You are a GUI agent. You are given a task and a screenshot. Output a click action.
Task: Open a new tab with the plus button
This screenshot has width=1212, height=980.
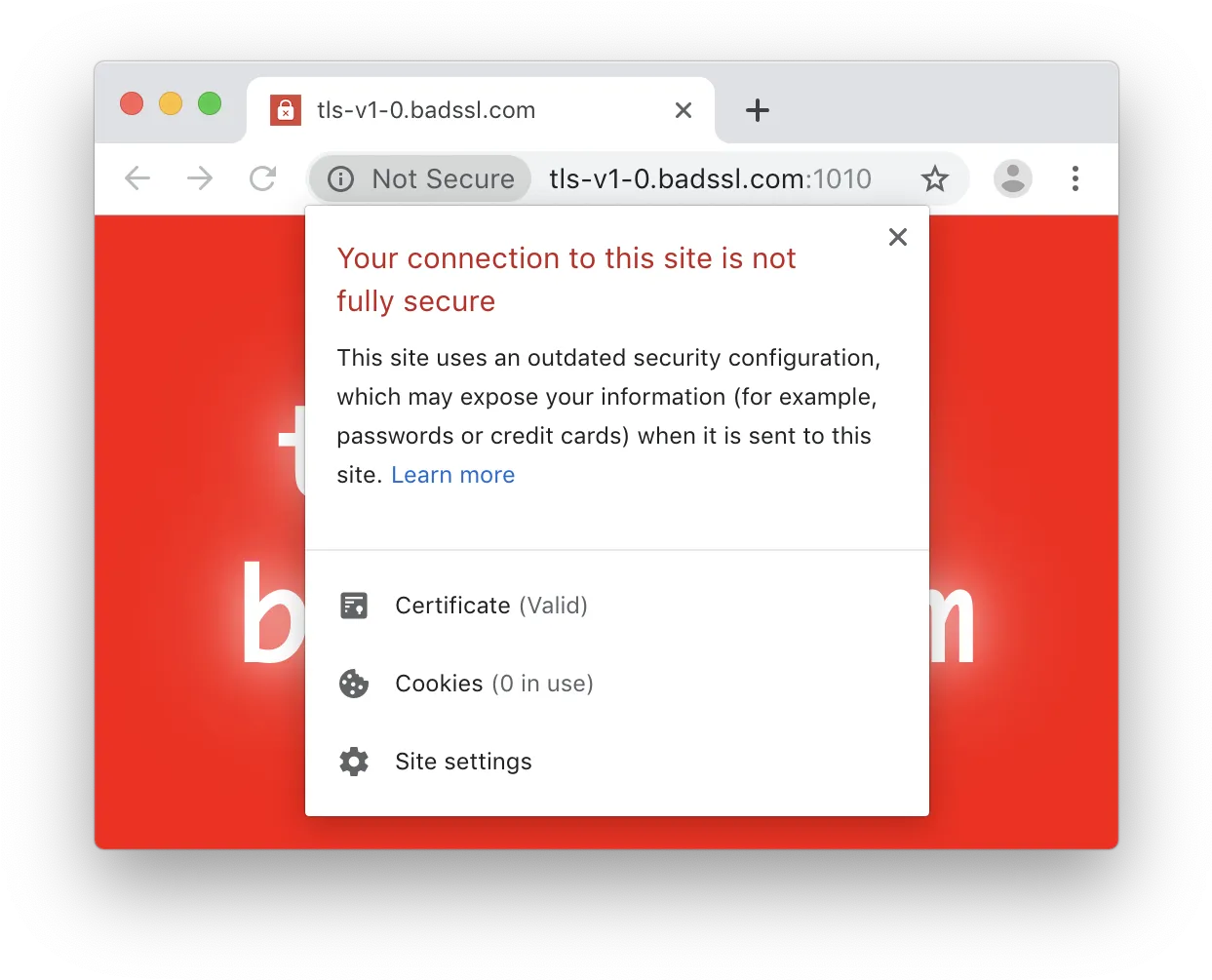coord(757,110)
